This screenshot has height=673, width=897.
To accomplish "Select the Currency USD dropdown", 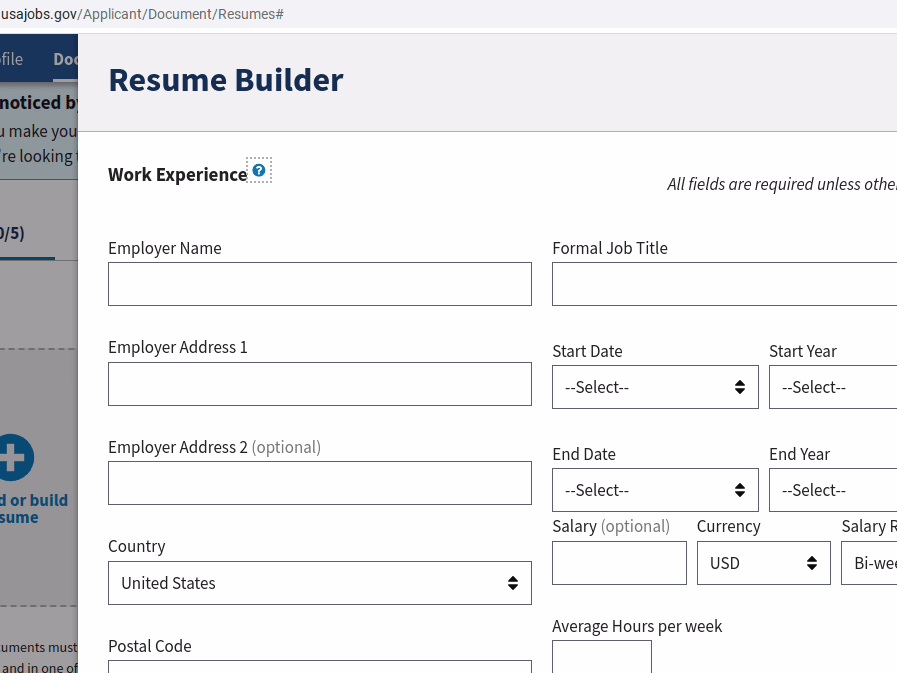I will (x=763, y=563).
